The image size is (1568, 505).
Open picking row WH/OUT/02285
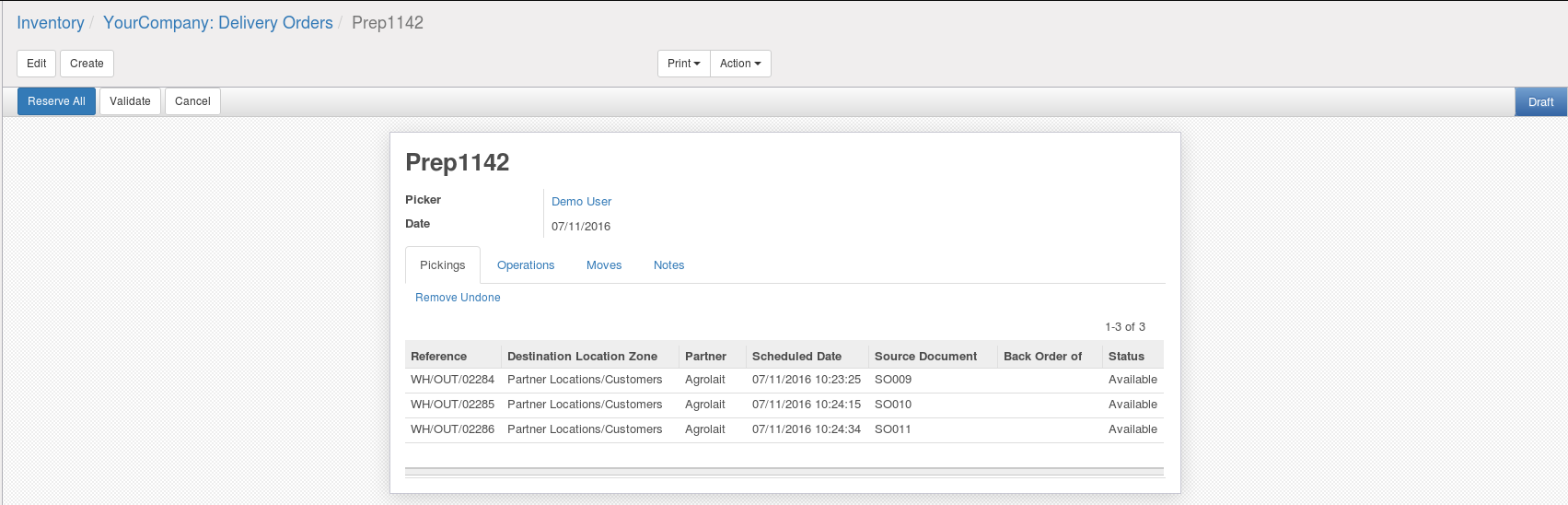tap(452, 405)
